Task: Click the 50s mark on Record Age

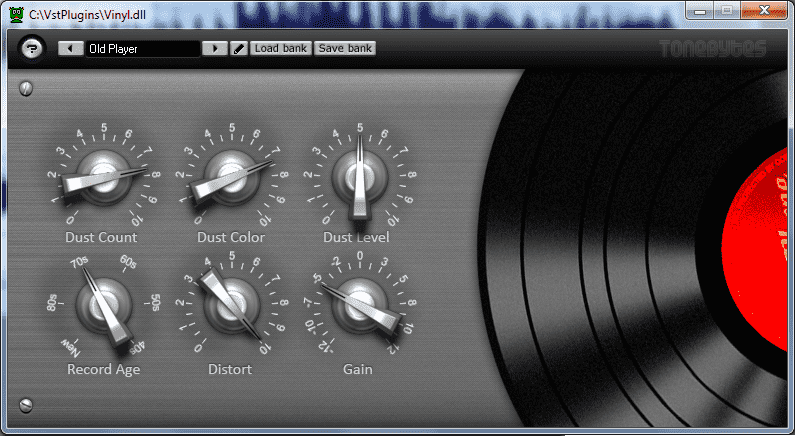Action: pyautogui.click(x=155, y=303)
